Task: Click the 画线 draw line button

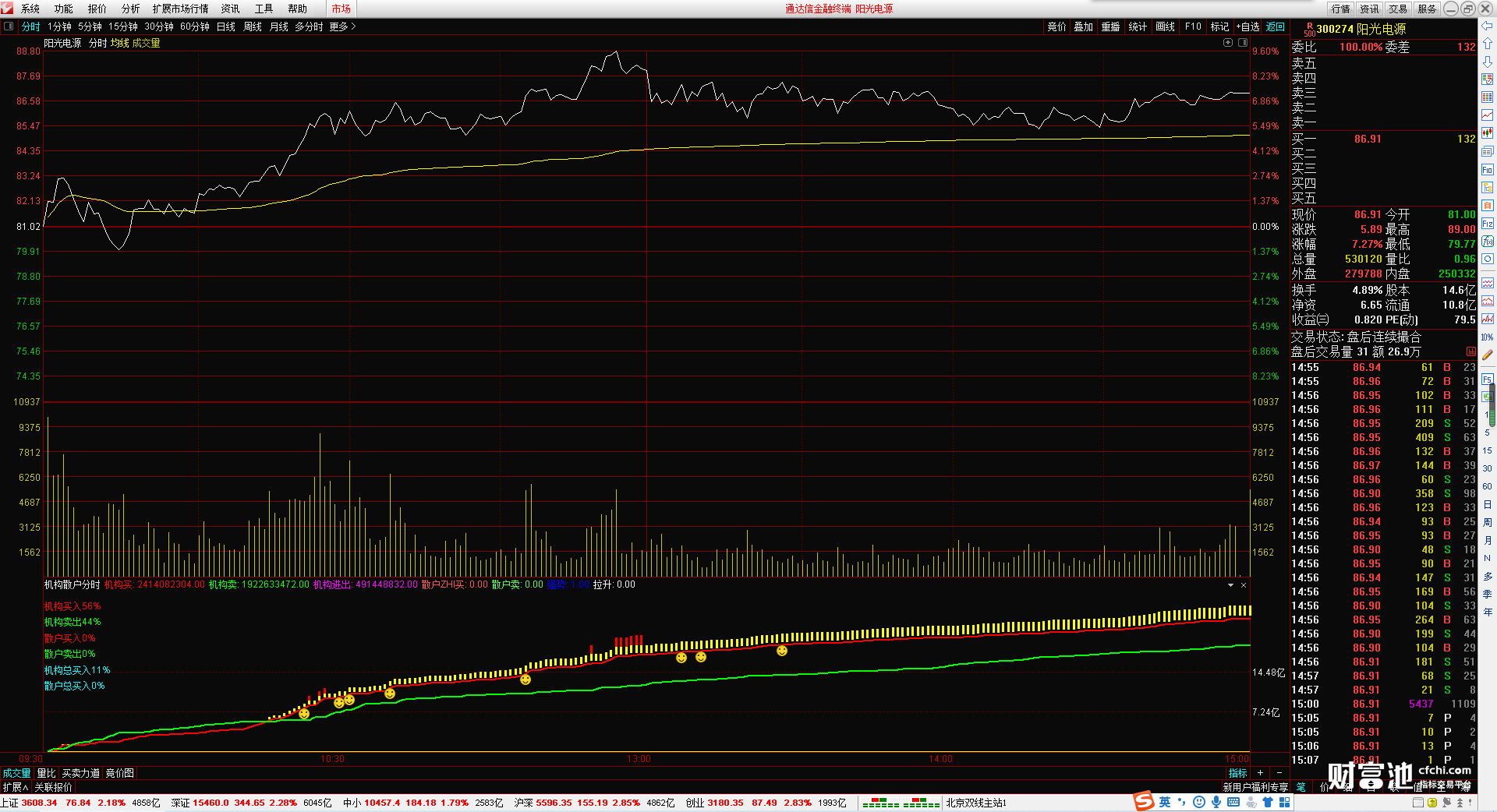Action: pos(1165,26)
